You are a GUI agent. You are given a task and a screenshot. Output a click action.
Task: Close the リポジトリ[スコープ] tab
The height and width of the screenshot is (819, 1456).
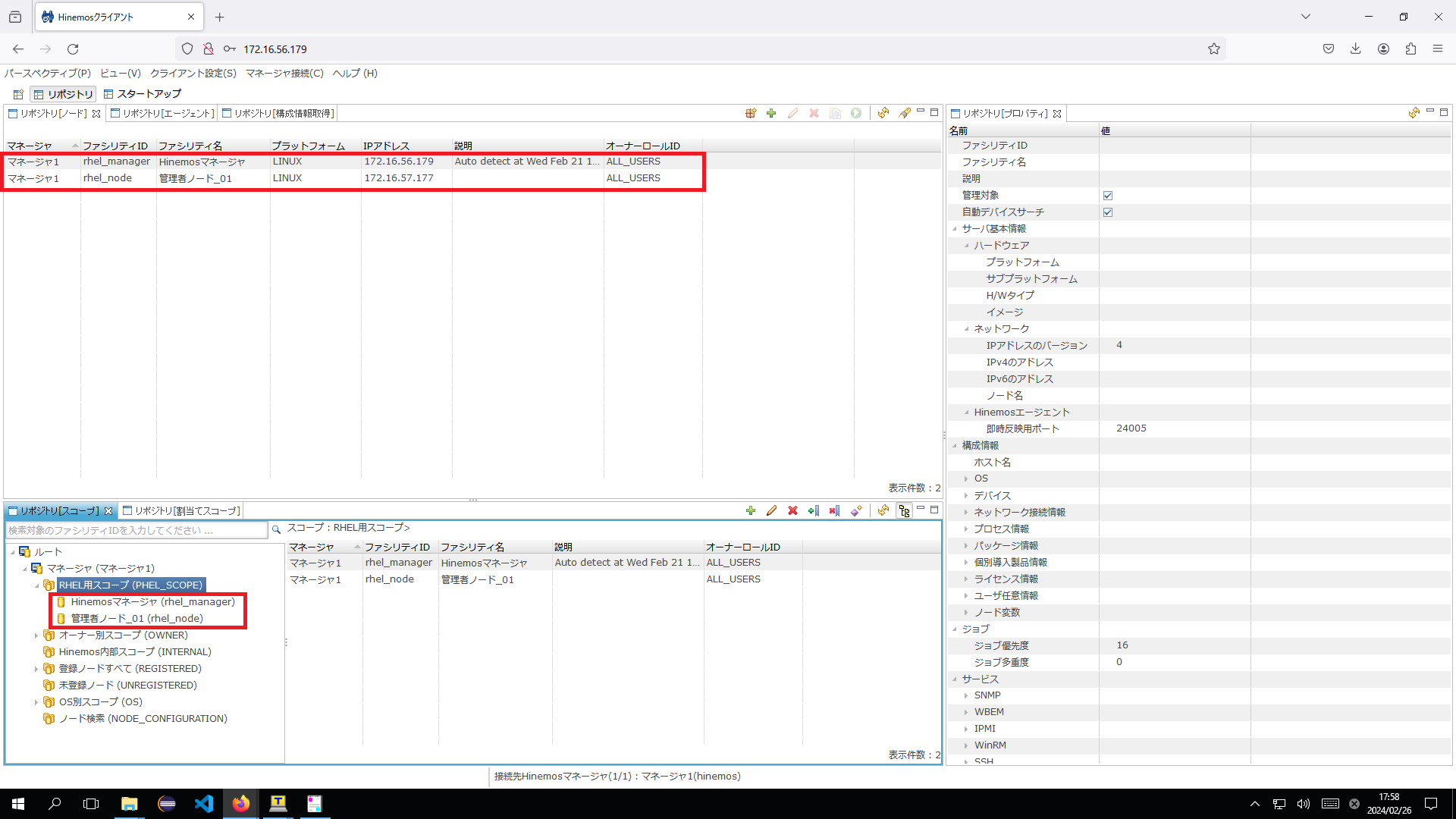pos(108,511)
